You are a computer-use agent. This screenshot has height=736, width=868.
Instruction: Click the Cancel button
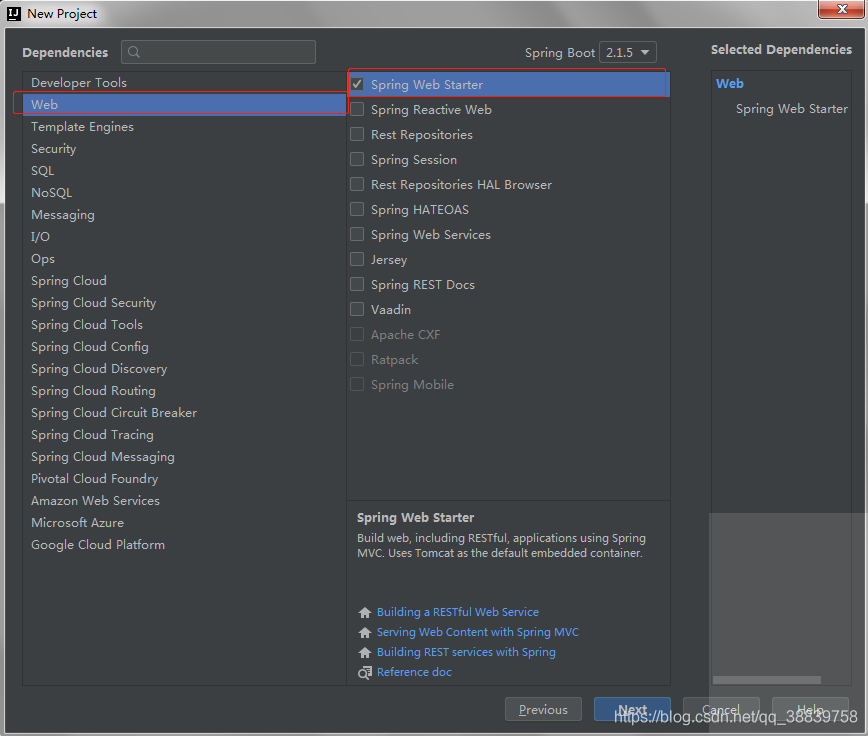tap(721, 709)
